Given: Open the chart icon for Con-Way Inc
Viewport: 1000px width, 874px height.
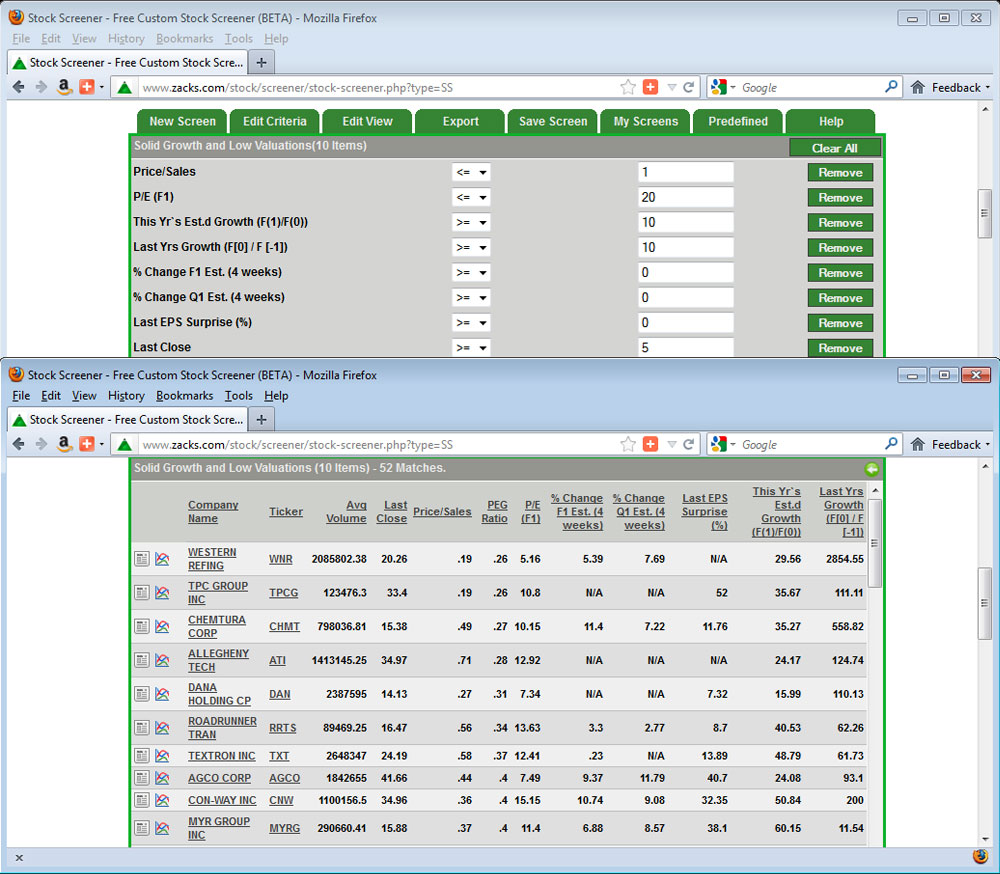Looking at the screenshot, I should coord(162,800).
